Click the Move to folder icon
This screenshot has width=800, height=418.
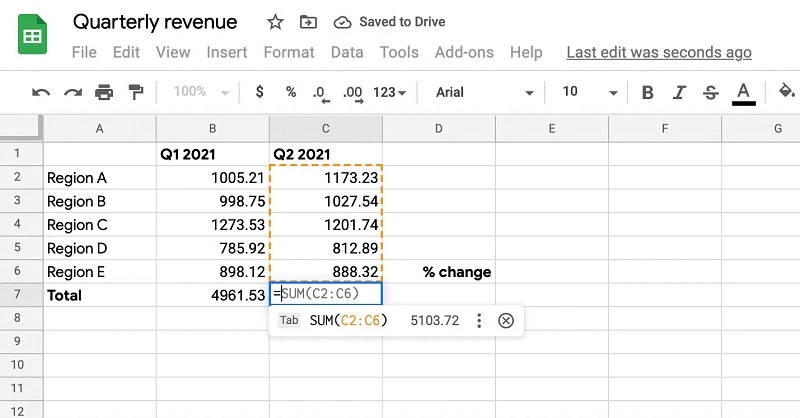point(308,22)
